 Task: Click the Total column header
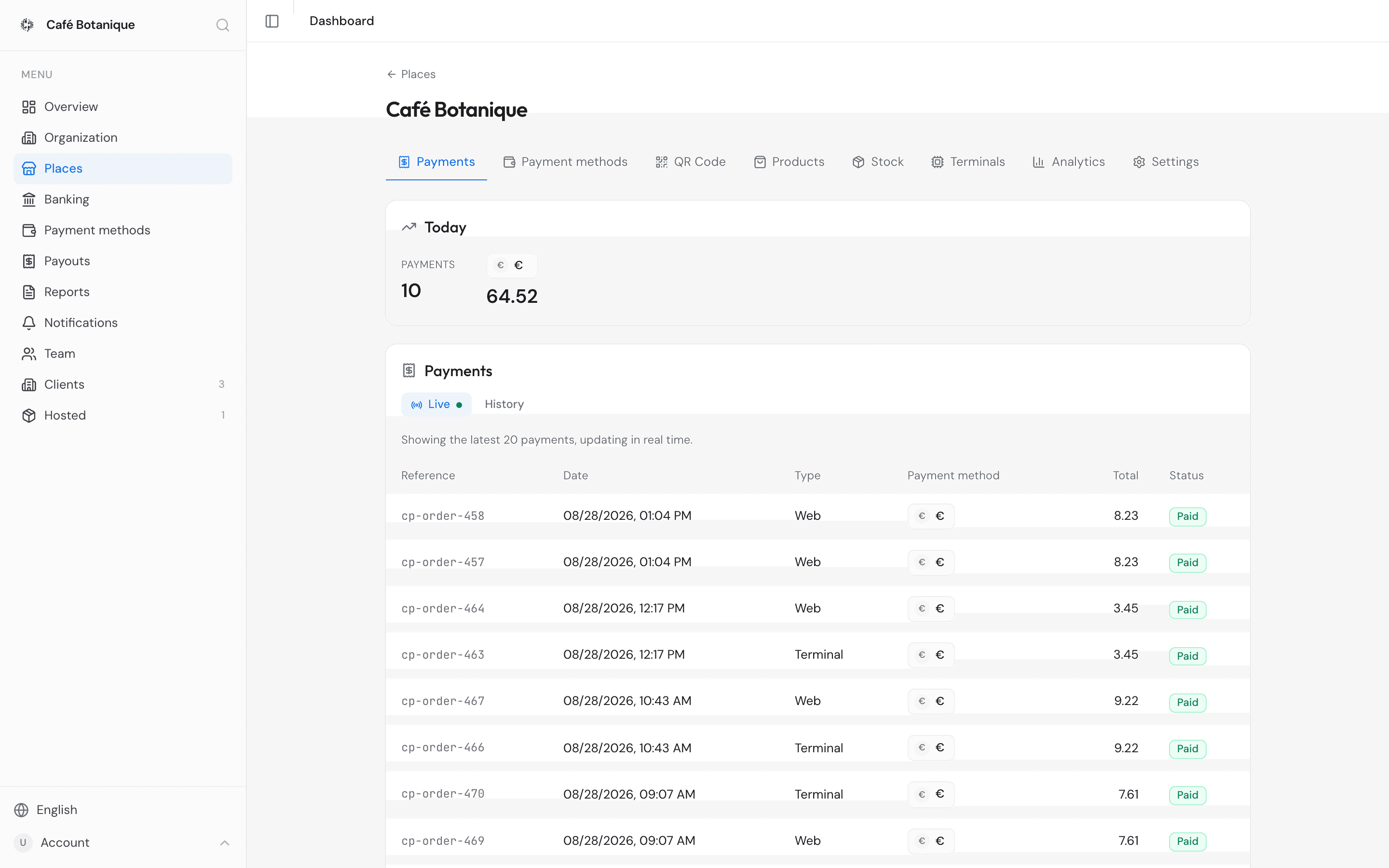1125,476
